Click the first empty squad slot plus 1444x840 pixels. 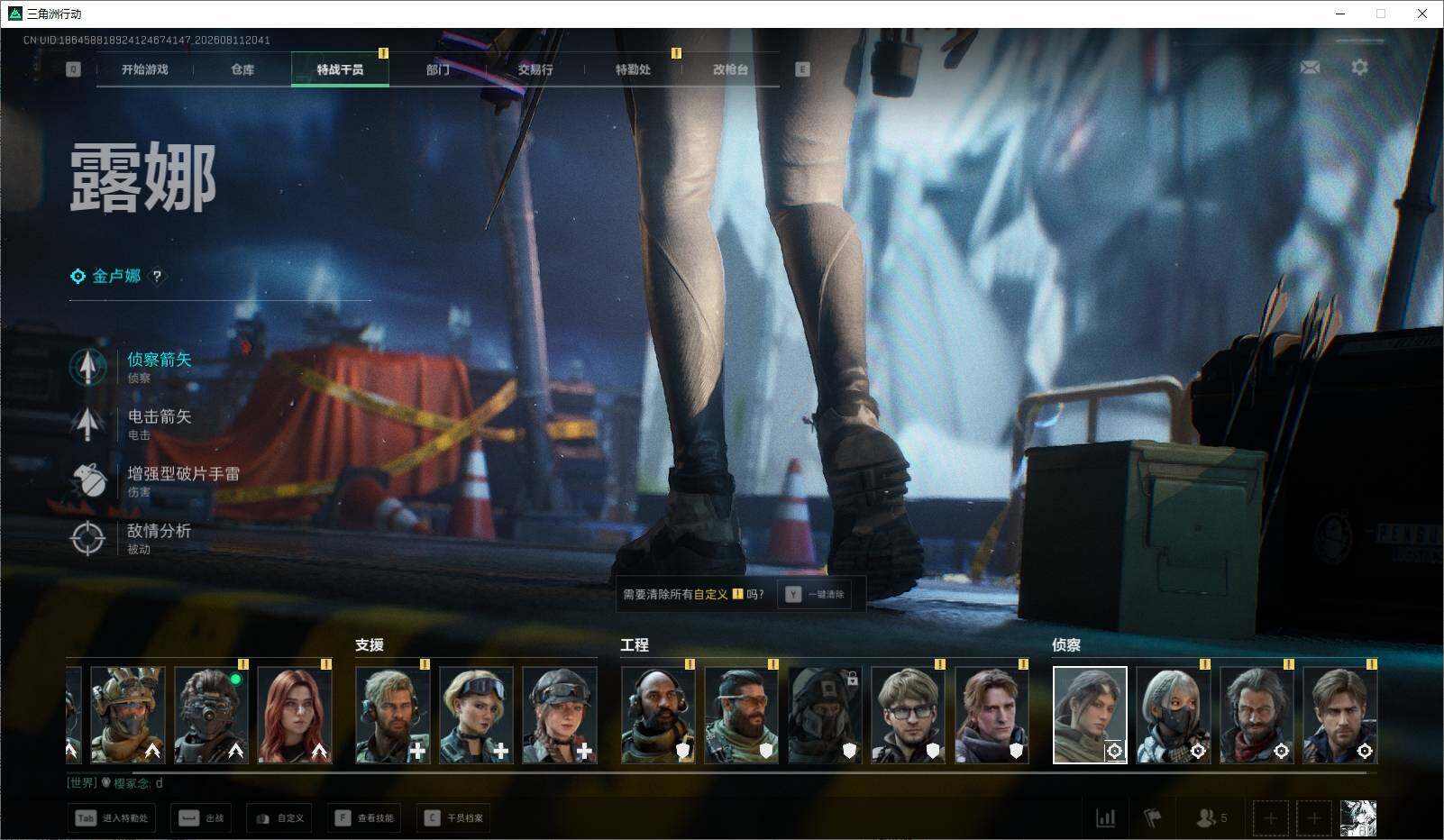1270,817
